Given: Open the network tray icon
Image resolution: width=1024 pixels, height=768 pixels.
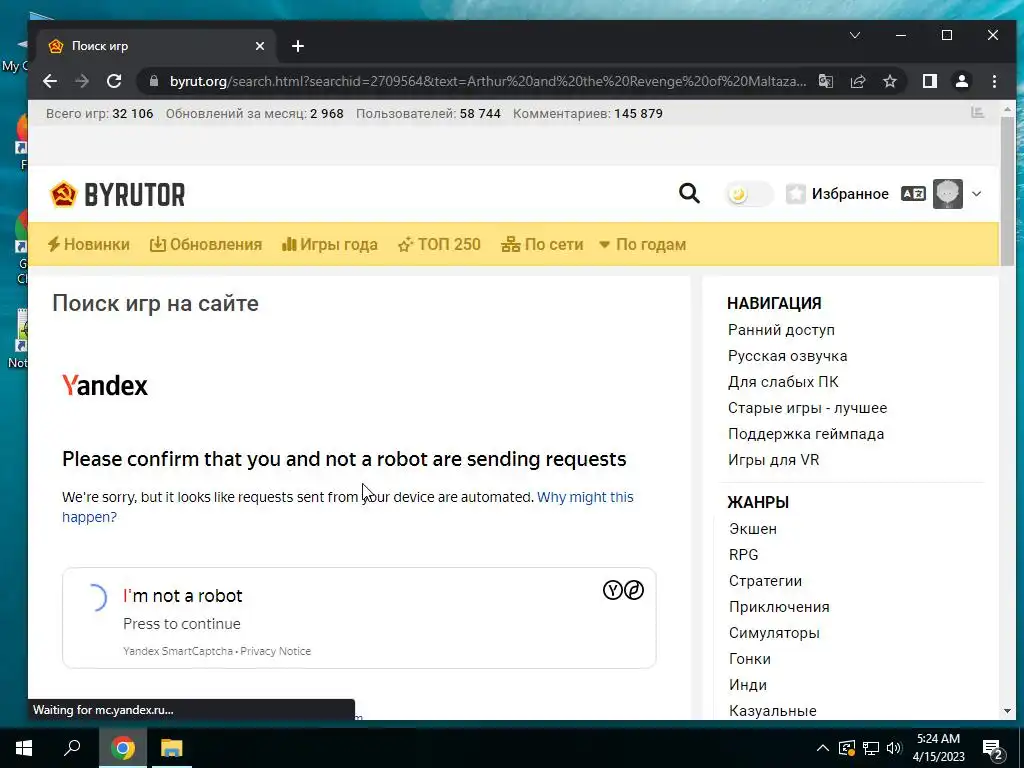Looking at the screenshot, I should [871, 748].
